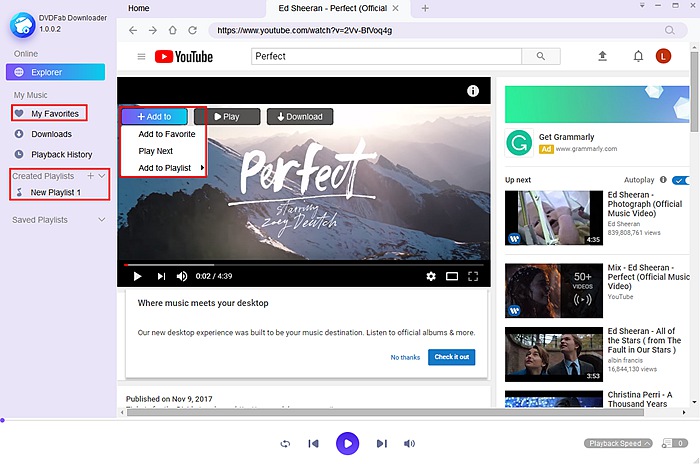Choose Play Next from the menu

155,151
